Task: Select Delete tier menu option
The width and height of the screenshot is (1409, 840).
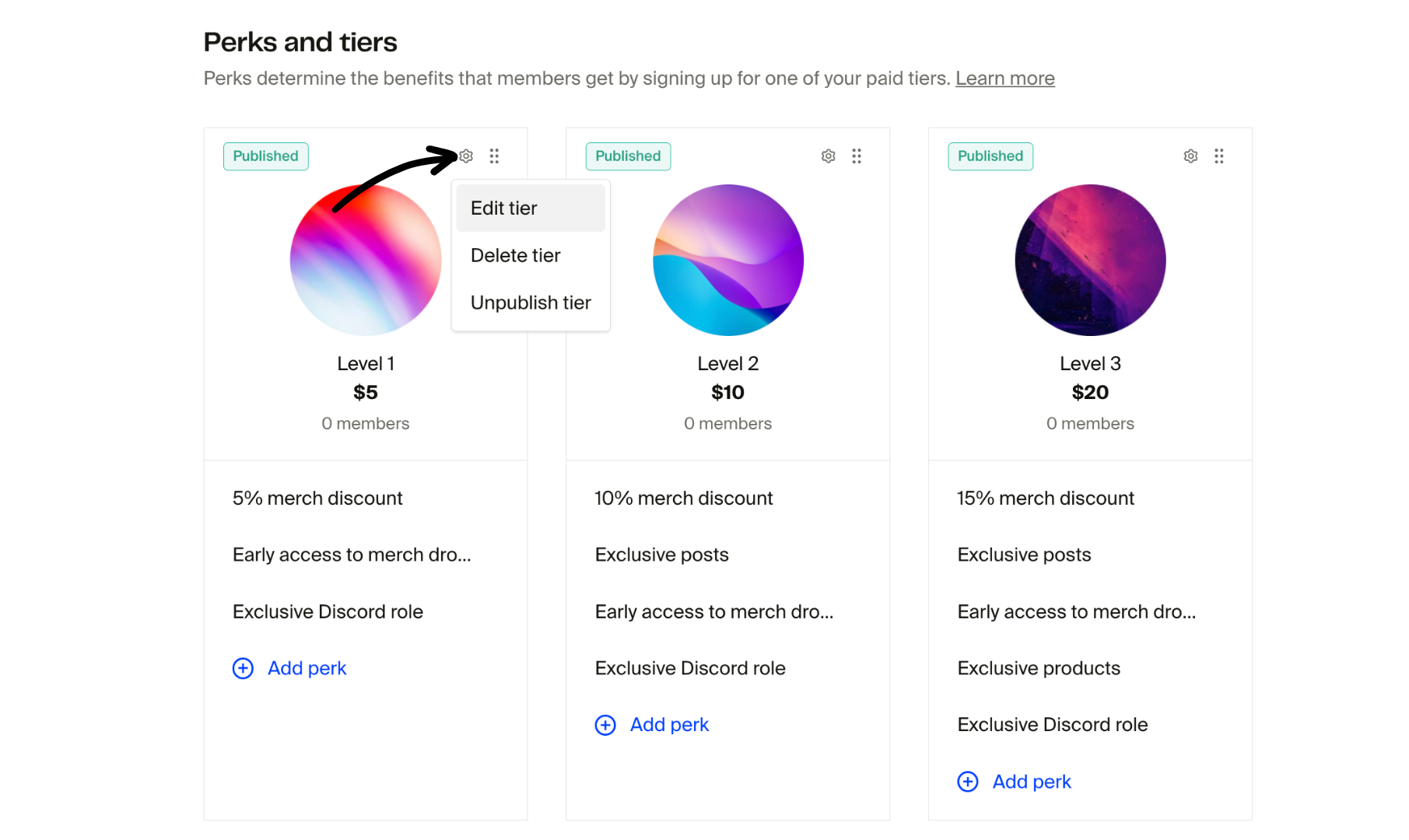Action: pyautogui.click(x=516, y=256)
